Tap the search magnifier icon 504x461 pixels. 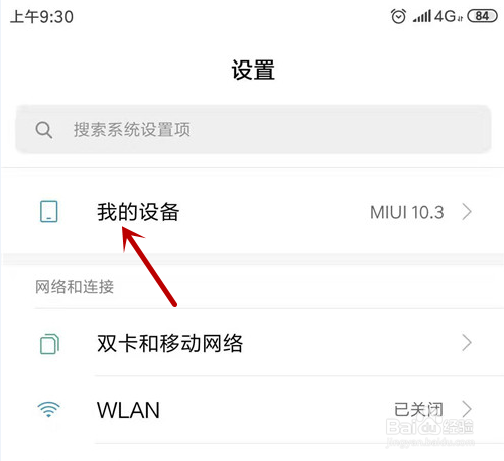pyautogui.click(x=44, y=130)
